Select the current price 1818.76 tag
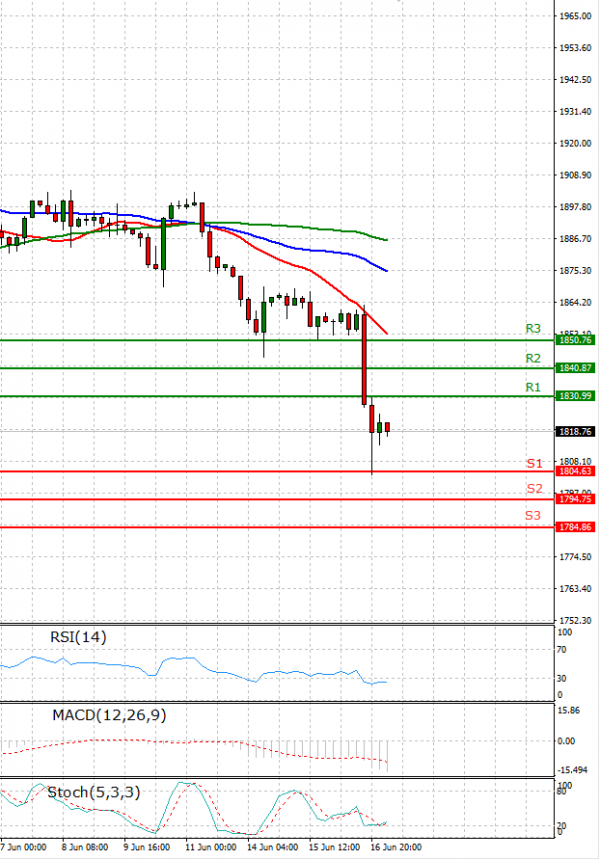600x860 pixels. 575,432
